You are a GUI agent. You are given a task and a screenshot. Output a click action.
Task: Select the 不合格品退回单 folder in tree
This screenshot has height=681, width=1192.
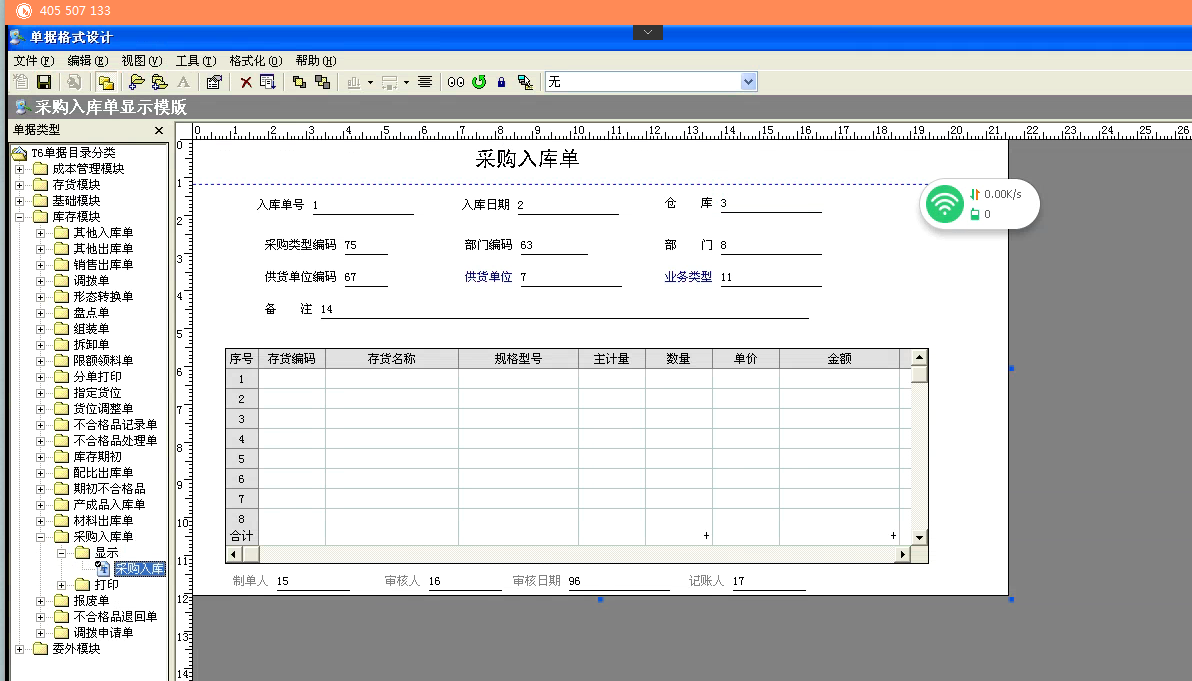(x=116, y=616)
